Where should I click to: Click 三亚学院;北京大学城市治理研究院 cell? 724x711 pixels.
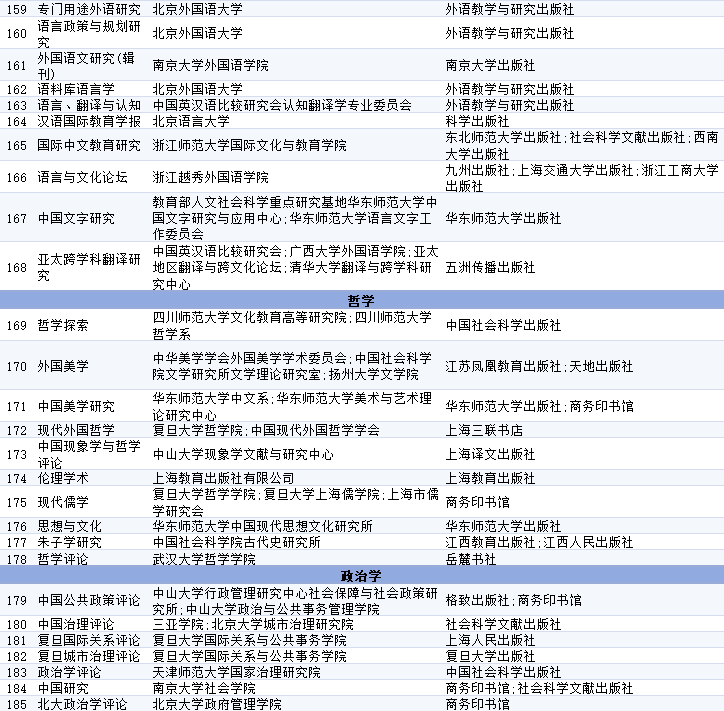(x=253, y=624)
